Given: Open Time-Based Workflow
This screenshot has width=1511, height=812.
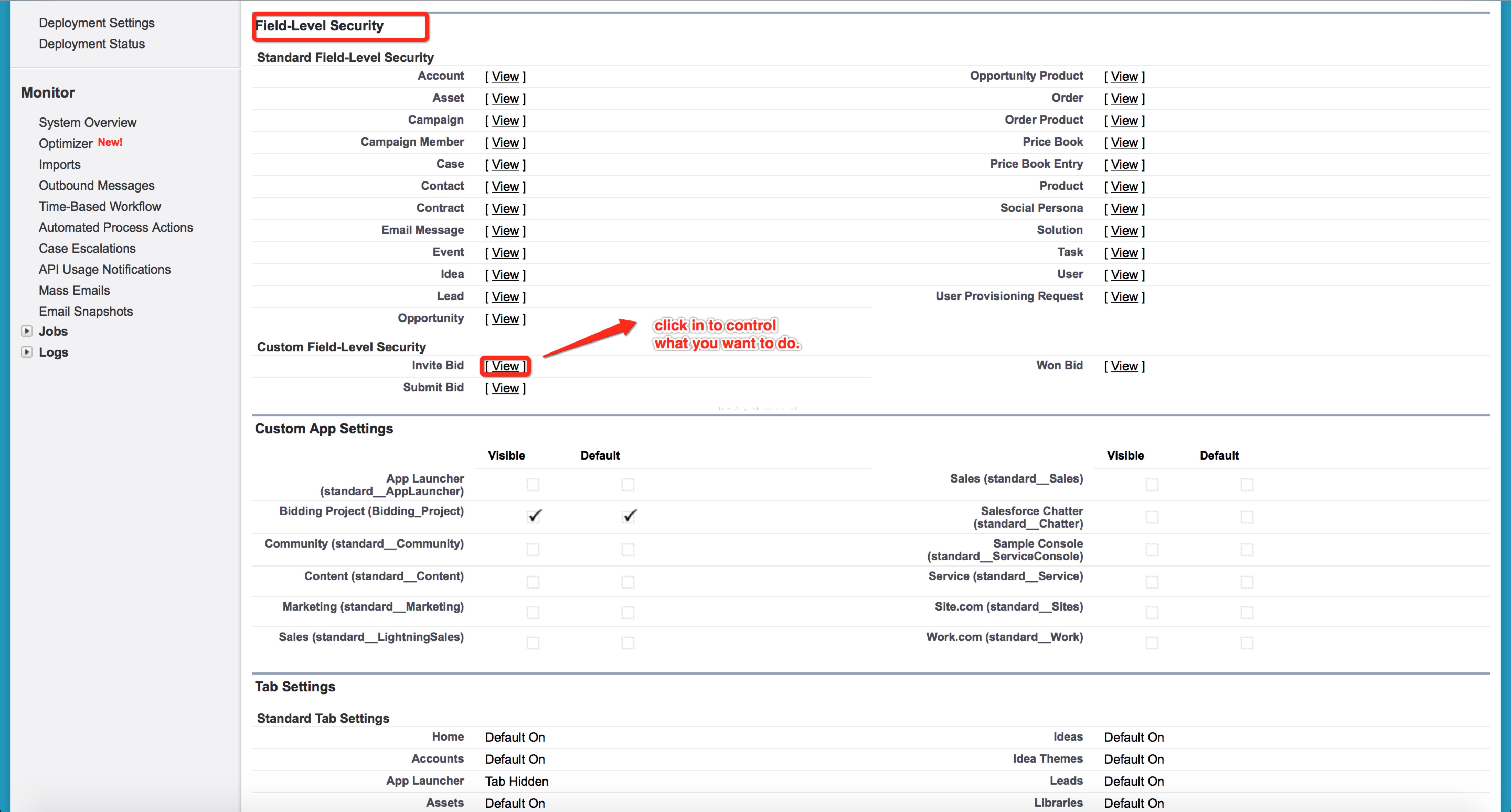Looking at the screenshot, I should (100, 206).
